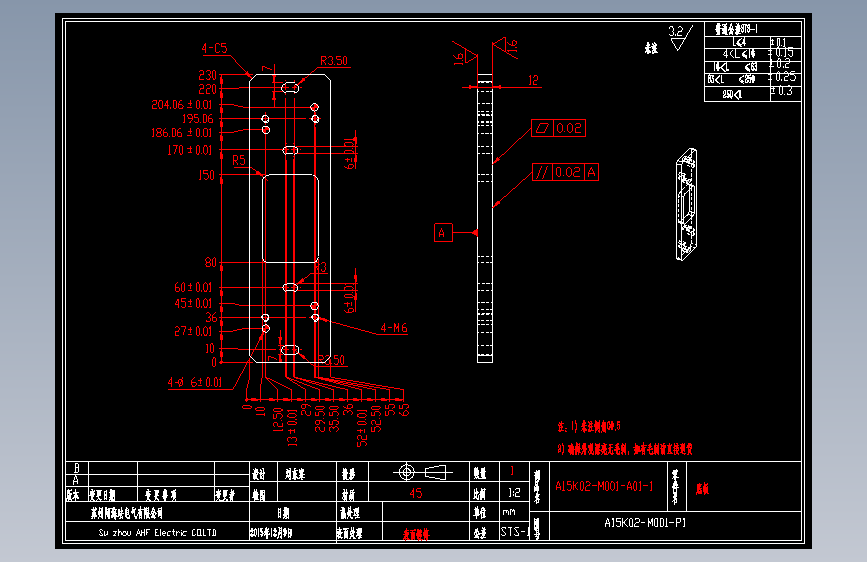Click drawing number A15K02-M001-P1
This screenshot has height=562, width=867.
point(645,523)
